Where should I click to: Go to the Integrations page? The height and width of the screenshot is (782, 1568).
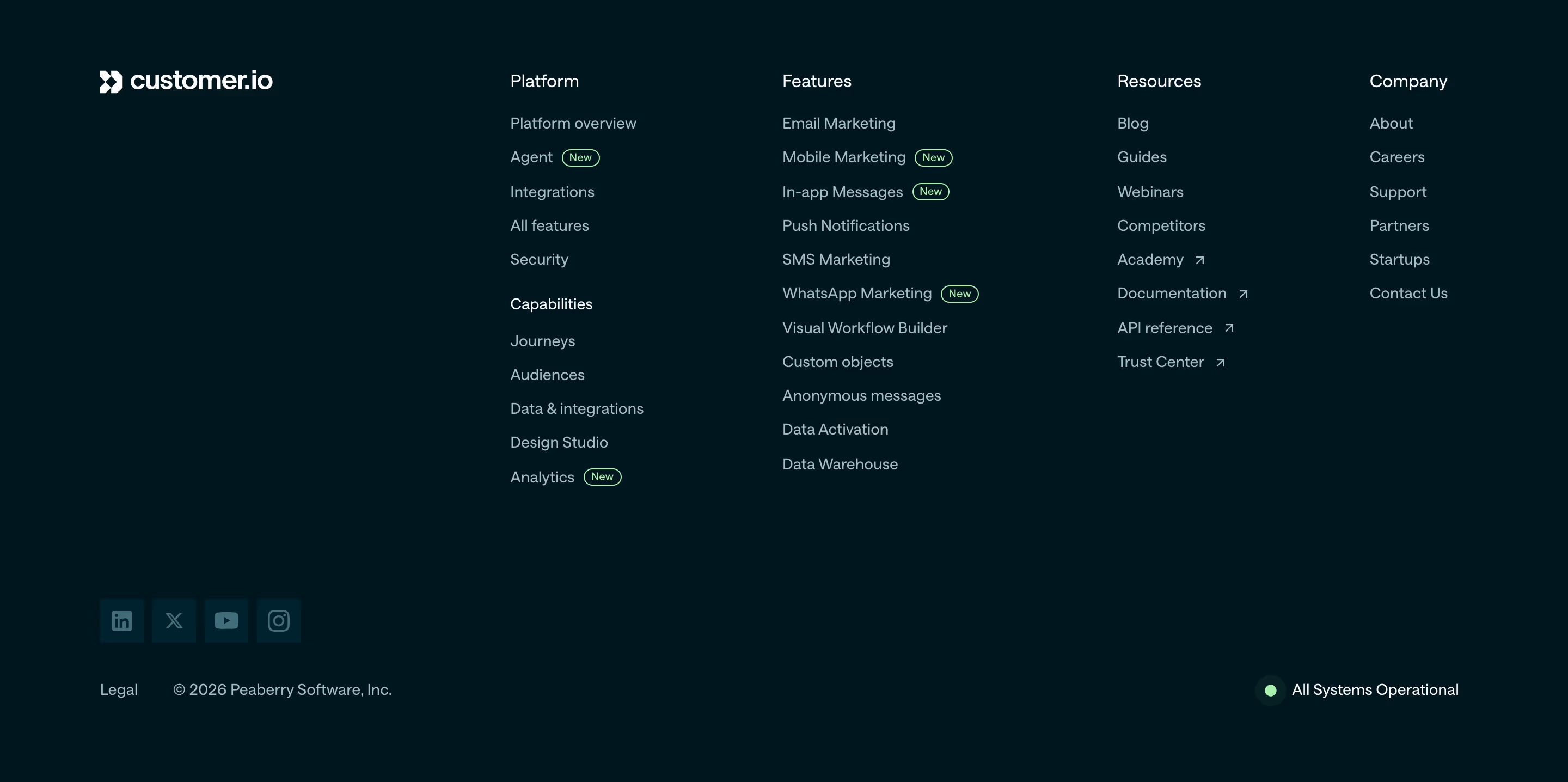point(552,192)
